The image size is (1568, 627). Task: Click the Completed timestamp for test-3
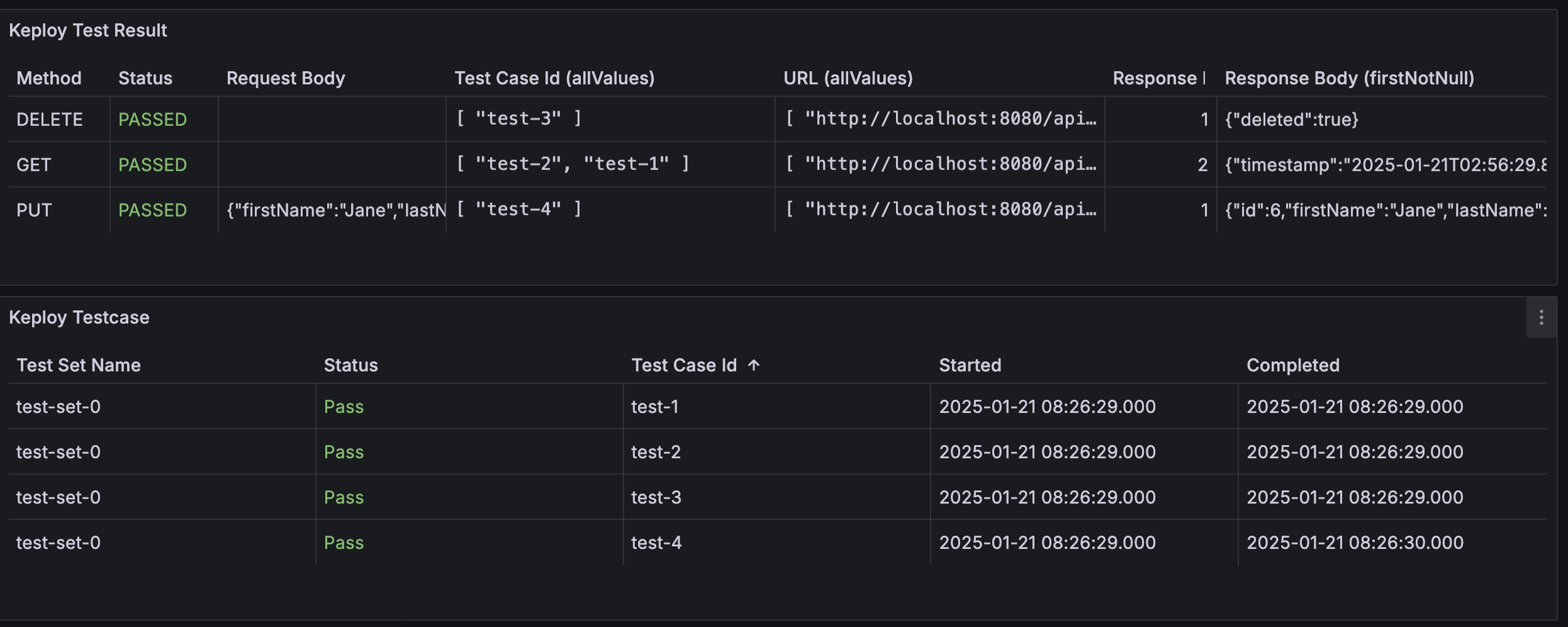tap(1355, 497)
